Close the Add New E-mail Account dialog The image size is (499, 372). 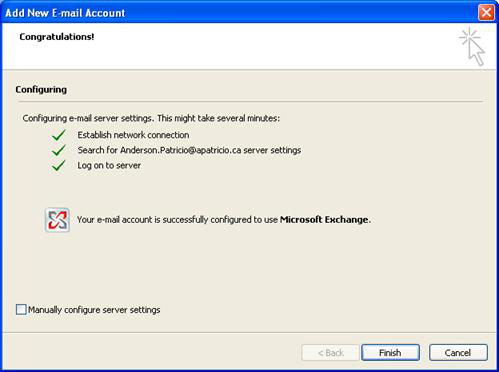[x=486, y=13]
